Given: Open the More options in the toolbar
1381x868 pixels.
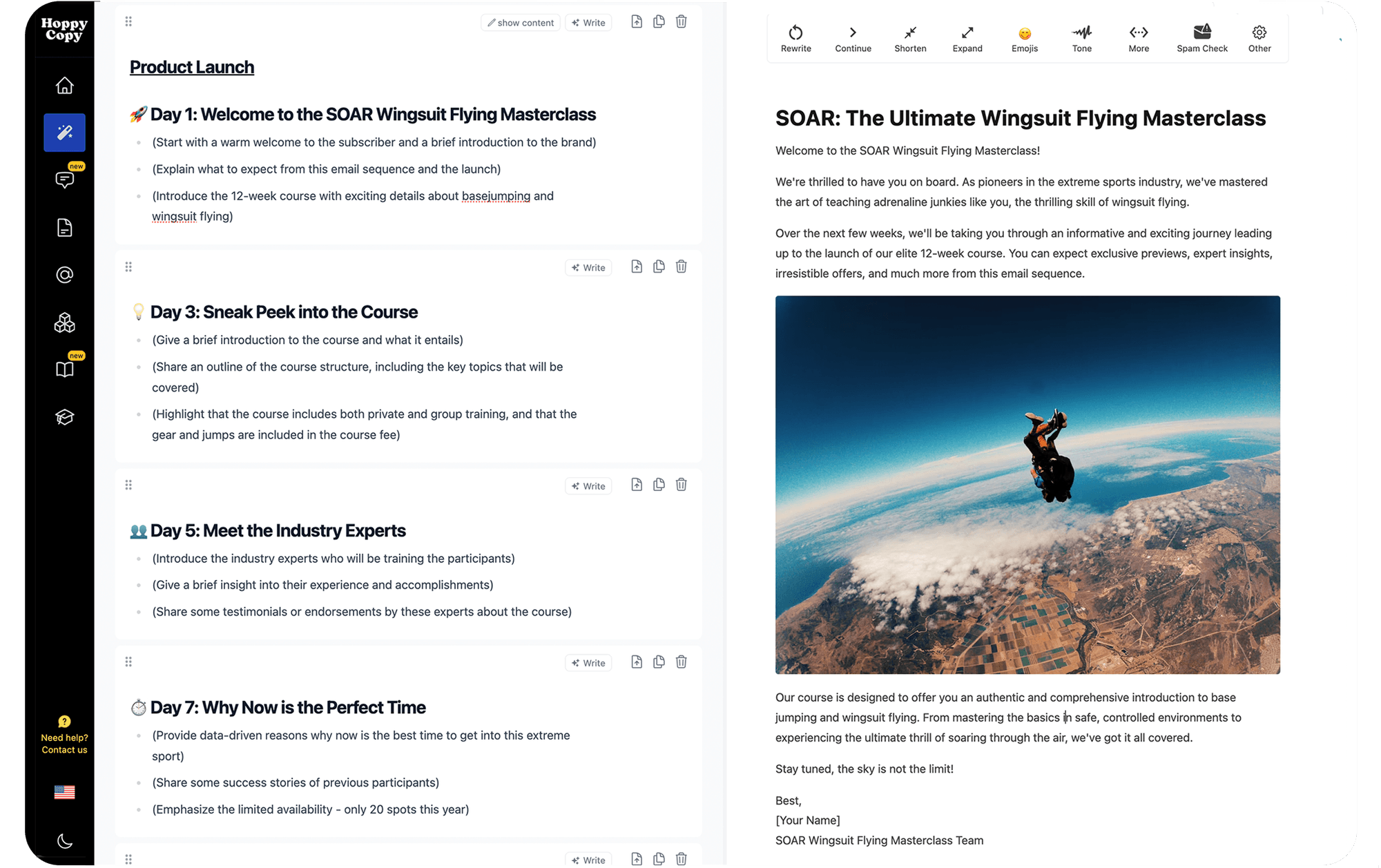Looking at the screenshot, I should [x=1138, y=38].
